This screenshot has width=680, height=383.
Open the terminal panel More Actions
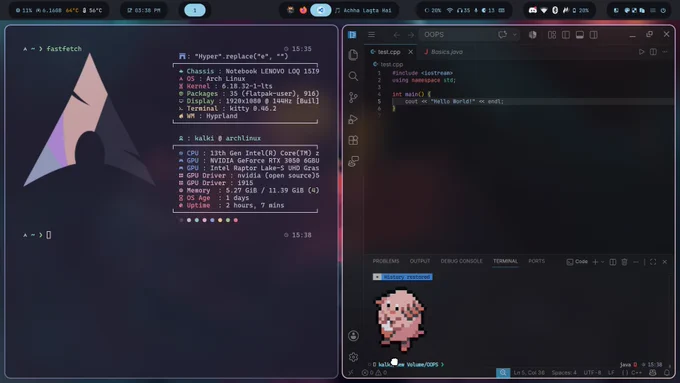(x=636, y=262)
